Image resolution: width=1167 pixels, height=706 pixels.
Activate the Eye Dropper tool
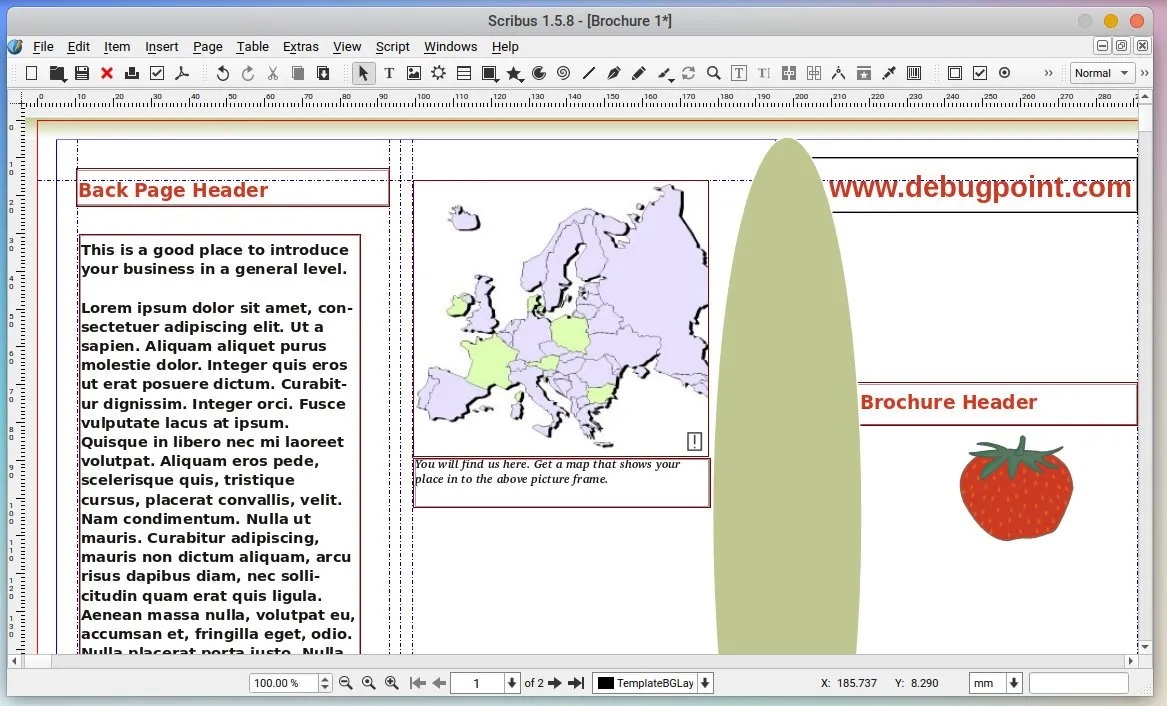click(889, 73)
